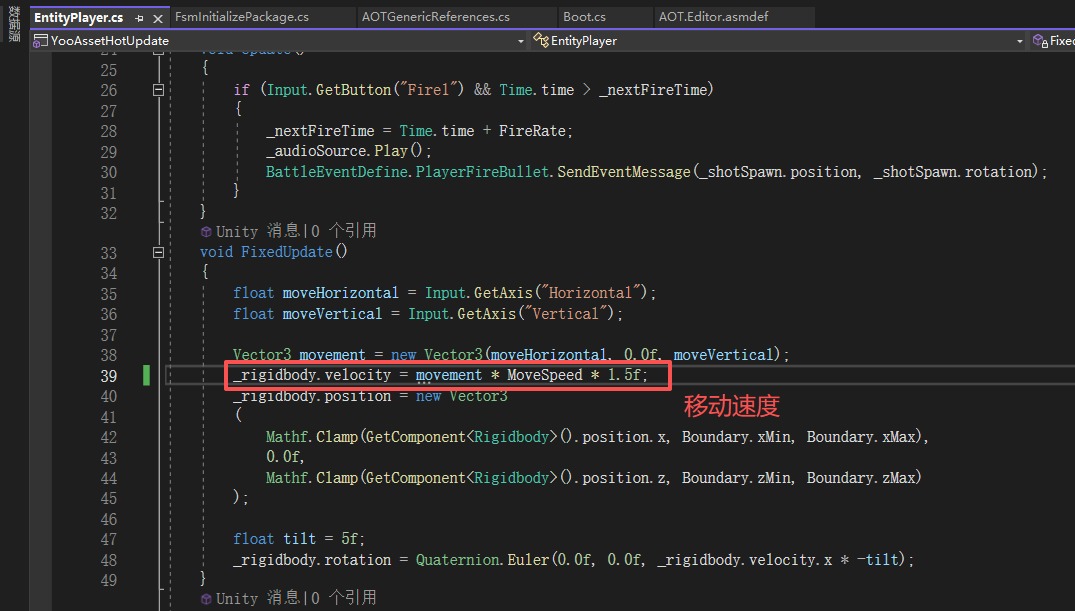Click the member icon beside Fixed...
The height and width of the screenshot is (611, 1075).
1040,41
